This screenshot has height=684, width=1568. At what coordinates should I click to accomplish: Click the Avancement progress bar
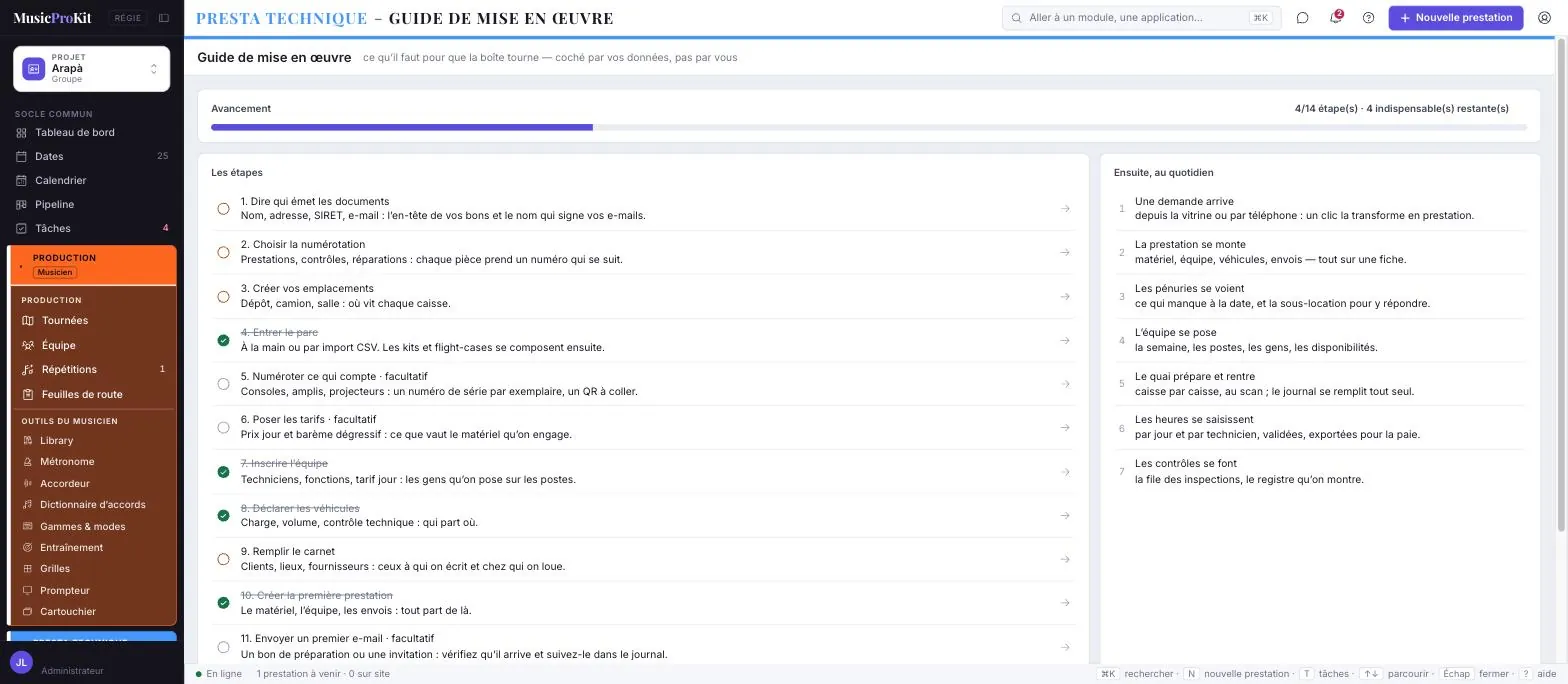(868, 128)
